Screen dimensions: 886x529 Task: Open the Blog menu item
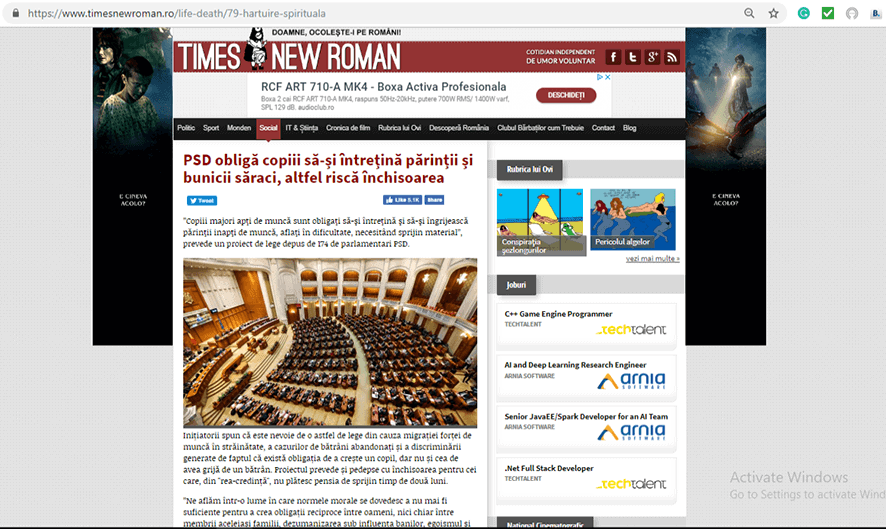(629, 128)
